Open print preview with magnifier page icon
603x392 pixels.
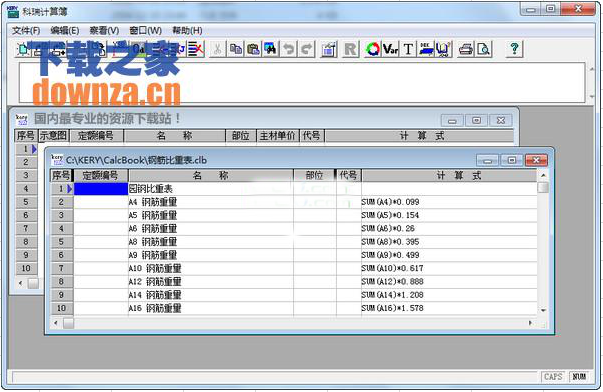(483, 49)
